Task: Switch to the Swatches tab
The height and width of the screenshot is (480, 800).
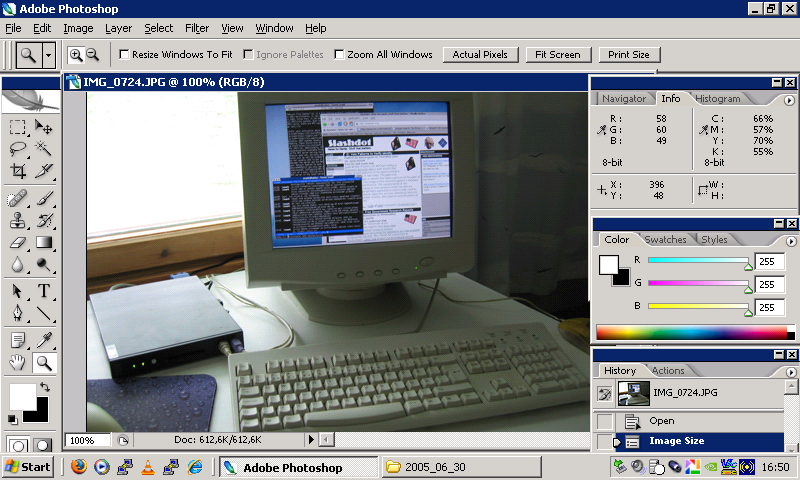Action: tap(664, 240)
